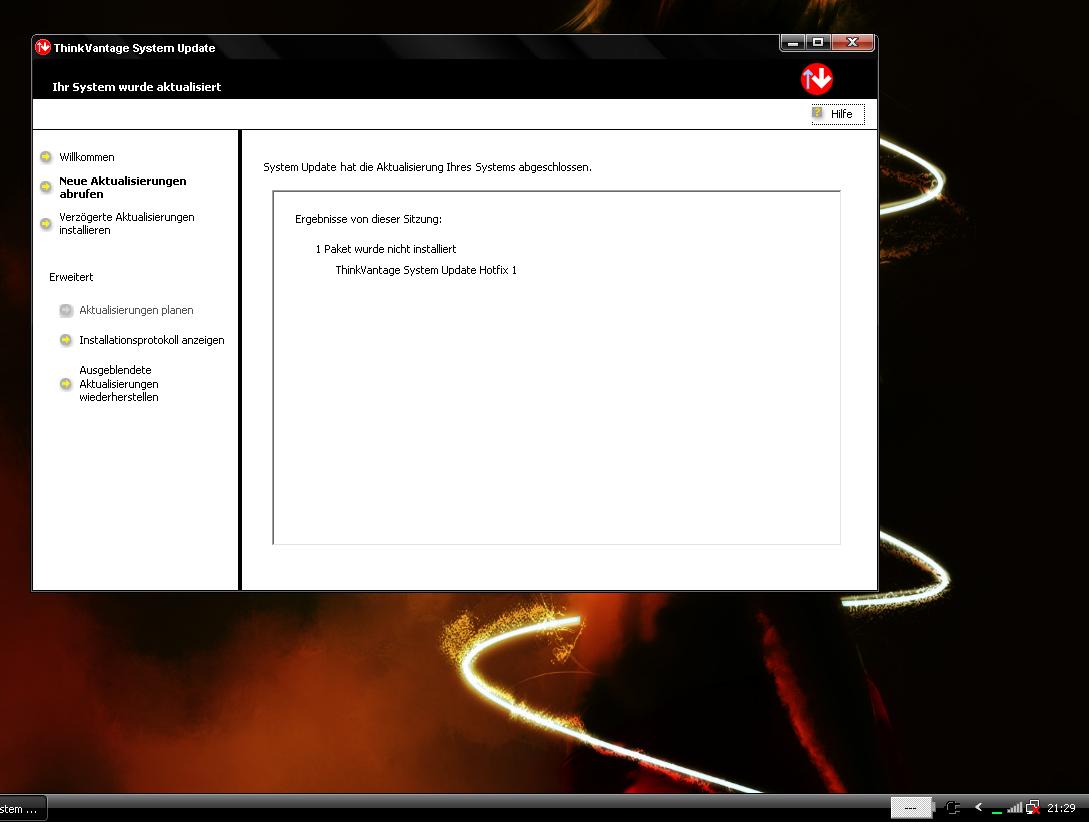Click the yellow arrow beside Willkommen
Image resolution: width=1089 pixels, height=823 pixels.
click(x=46, y=157)
